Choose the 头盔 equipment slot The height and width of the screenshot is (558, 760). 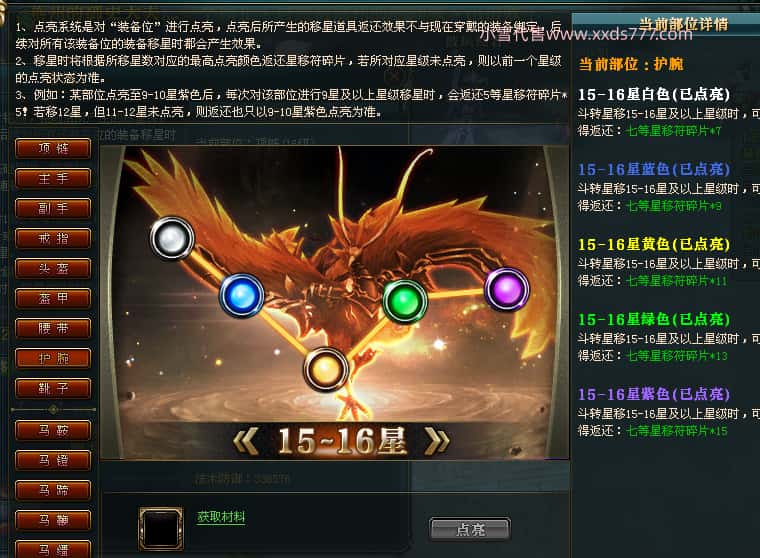pos(53,269)
